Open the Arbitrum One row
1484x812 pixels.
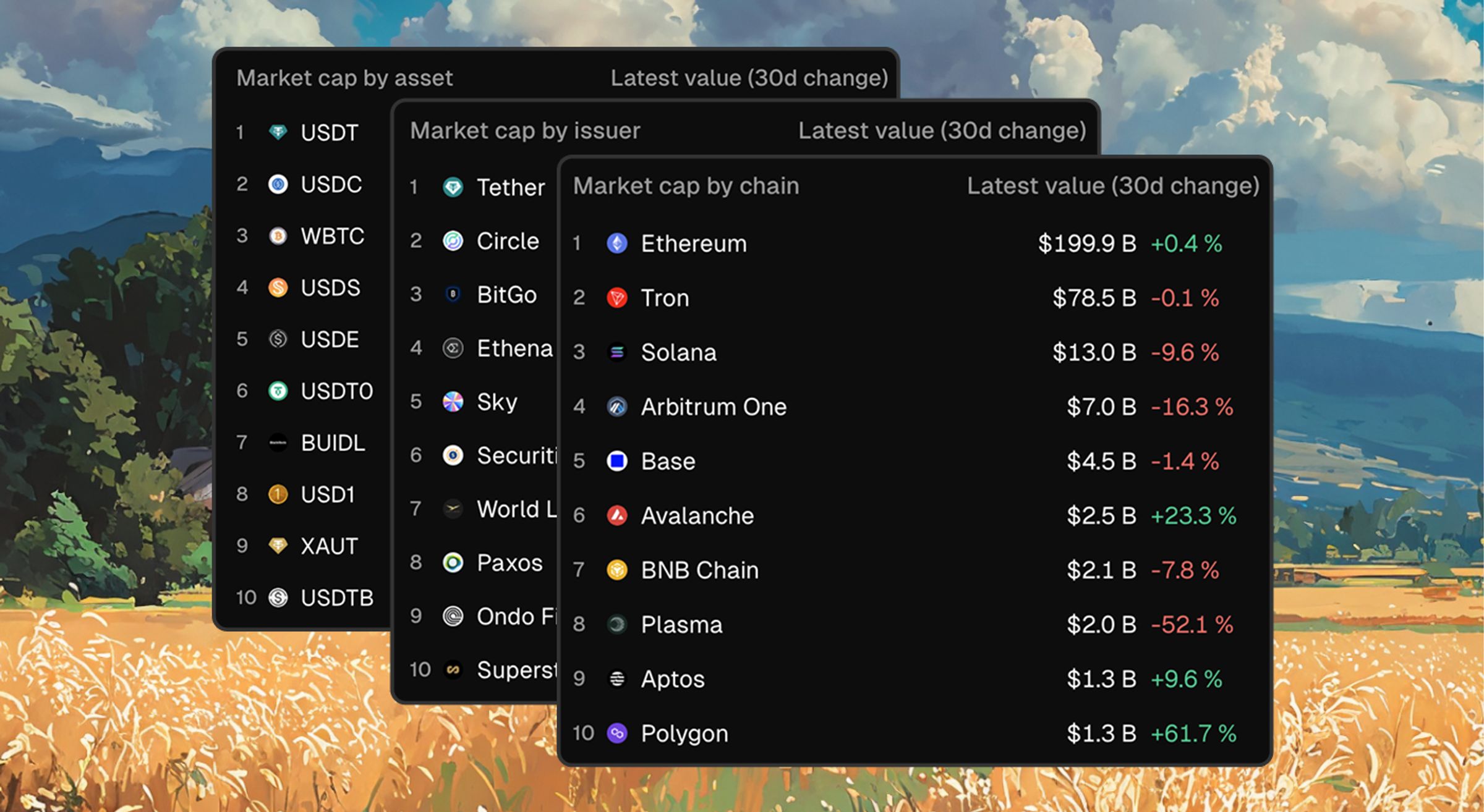pos(914,407)
